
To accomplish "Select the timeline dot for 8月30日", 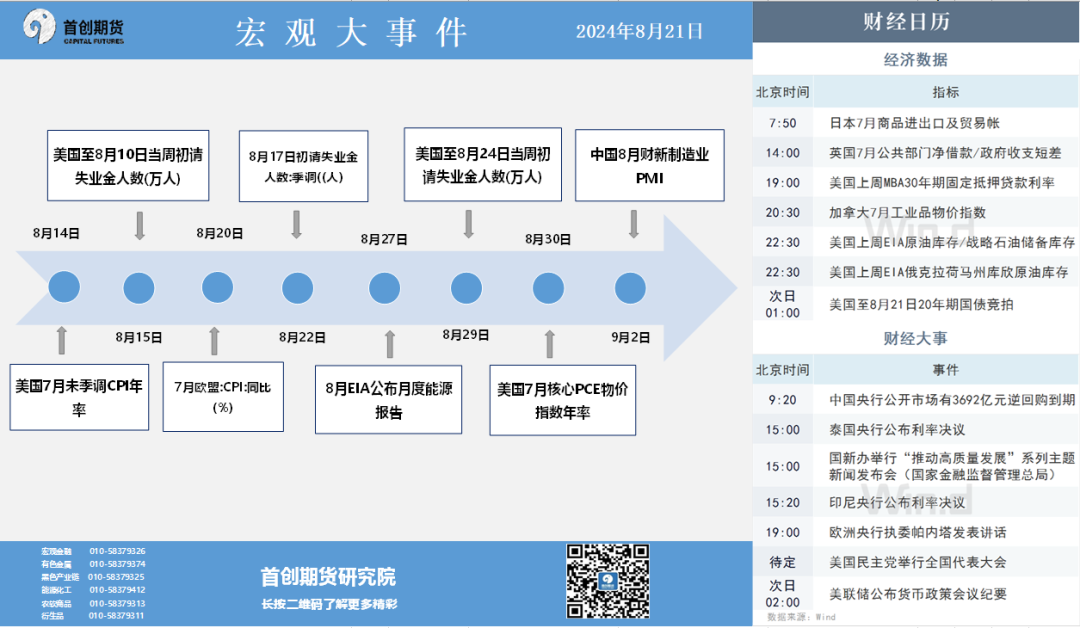I will (x=548, y=288).
